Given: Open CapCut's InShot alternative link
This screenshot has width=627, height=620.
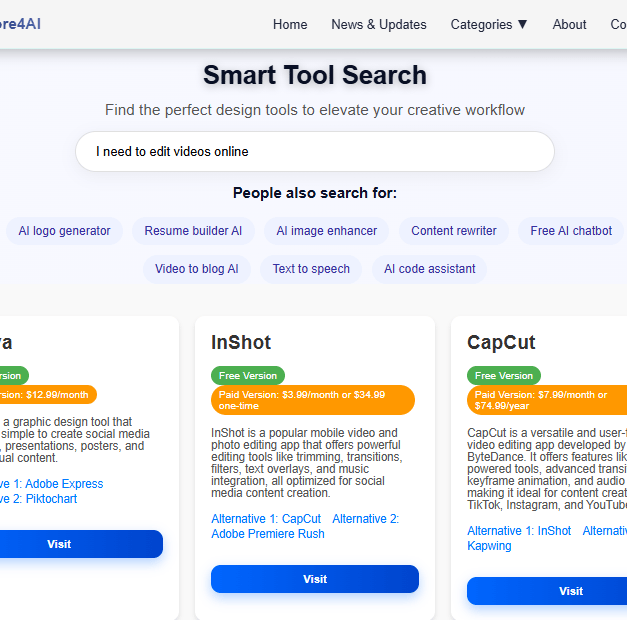Looking at the screenshot, I should click(519, 531).
